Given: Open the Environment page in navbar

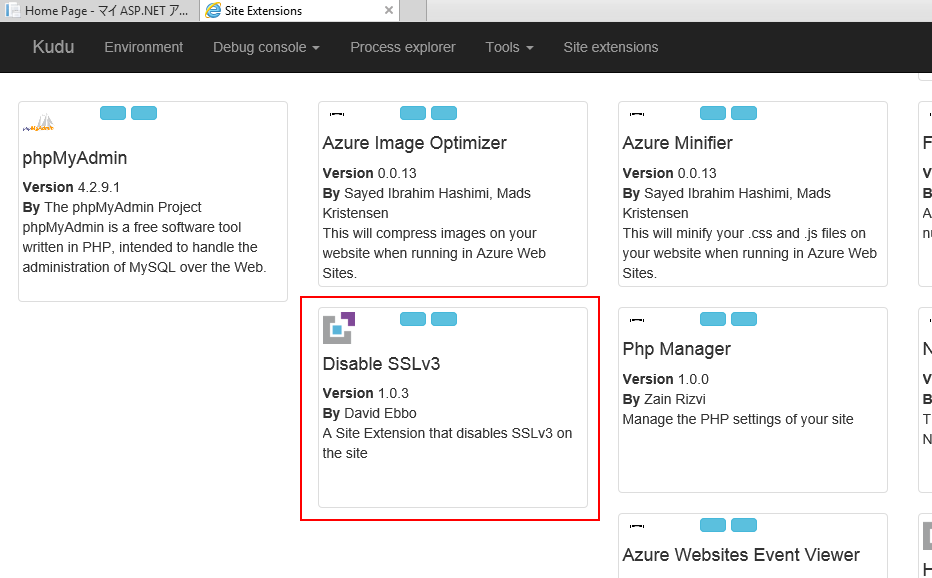Looking at the screenshot, I should pos(144,47).
